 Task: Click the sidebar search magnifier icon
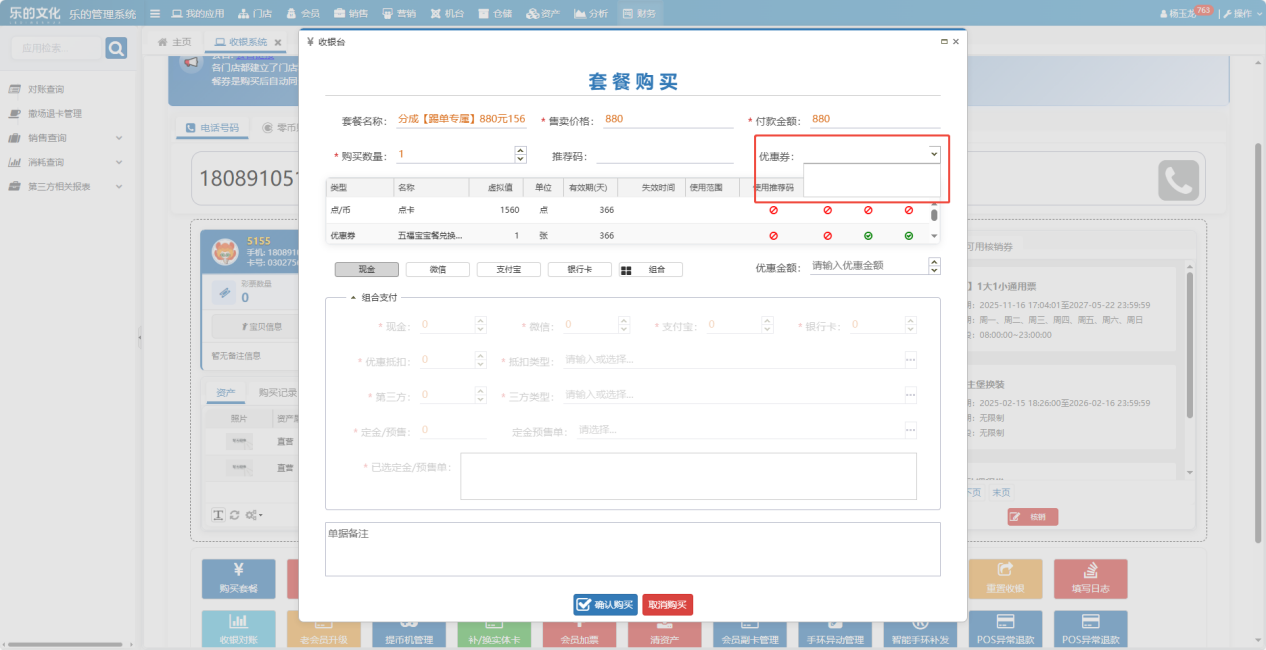pyautogui.click(x=116, y=48)
